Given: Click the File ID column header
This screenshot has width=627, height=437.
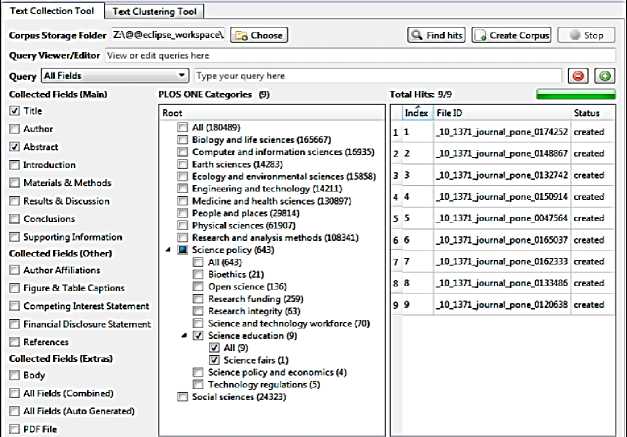Looking at the screenshot, I should [x=500, y=113].
